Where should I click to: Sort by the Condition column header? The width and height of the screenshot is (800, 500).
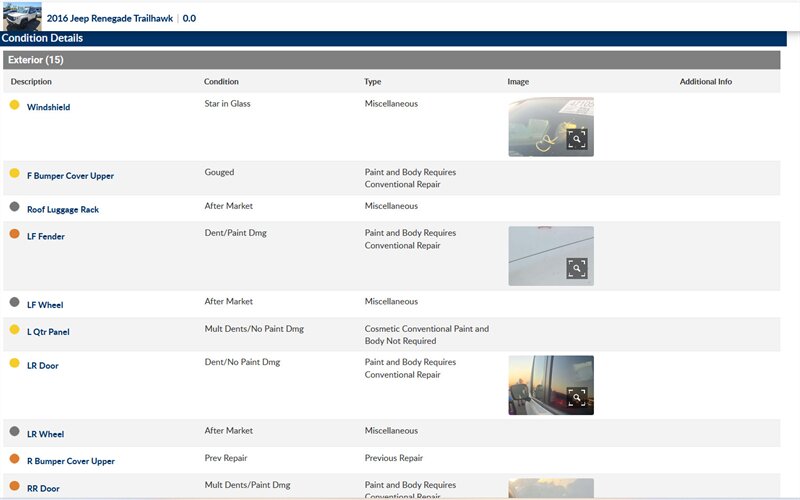221,82
